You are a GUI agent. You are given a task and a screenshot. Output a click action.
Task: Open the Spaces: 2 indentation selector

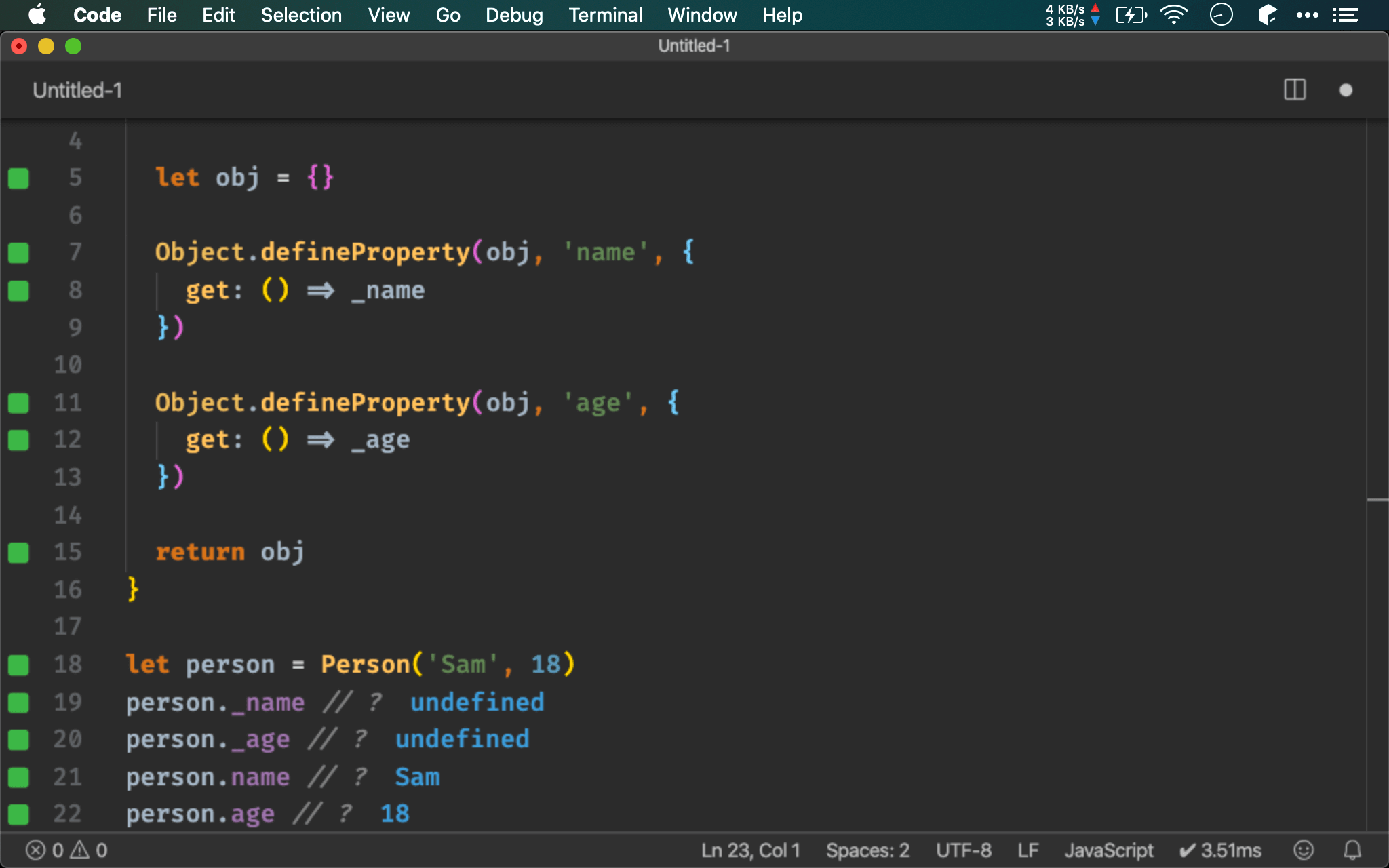click(x=867, y=850)
